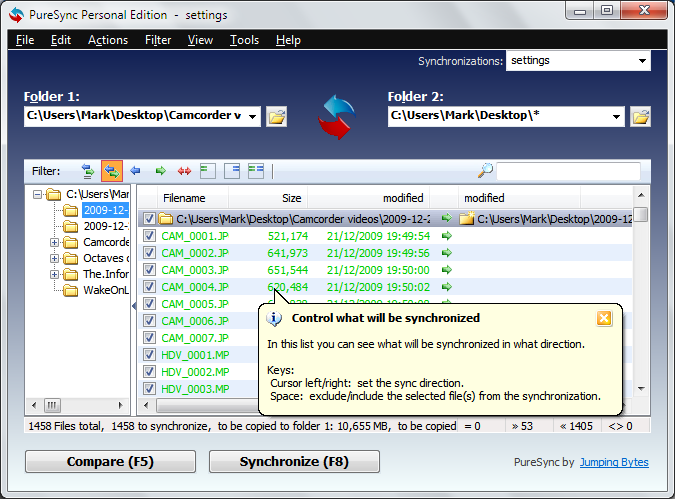Click the sync arrow in the Camcorder videos folder row

(447, 218)
